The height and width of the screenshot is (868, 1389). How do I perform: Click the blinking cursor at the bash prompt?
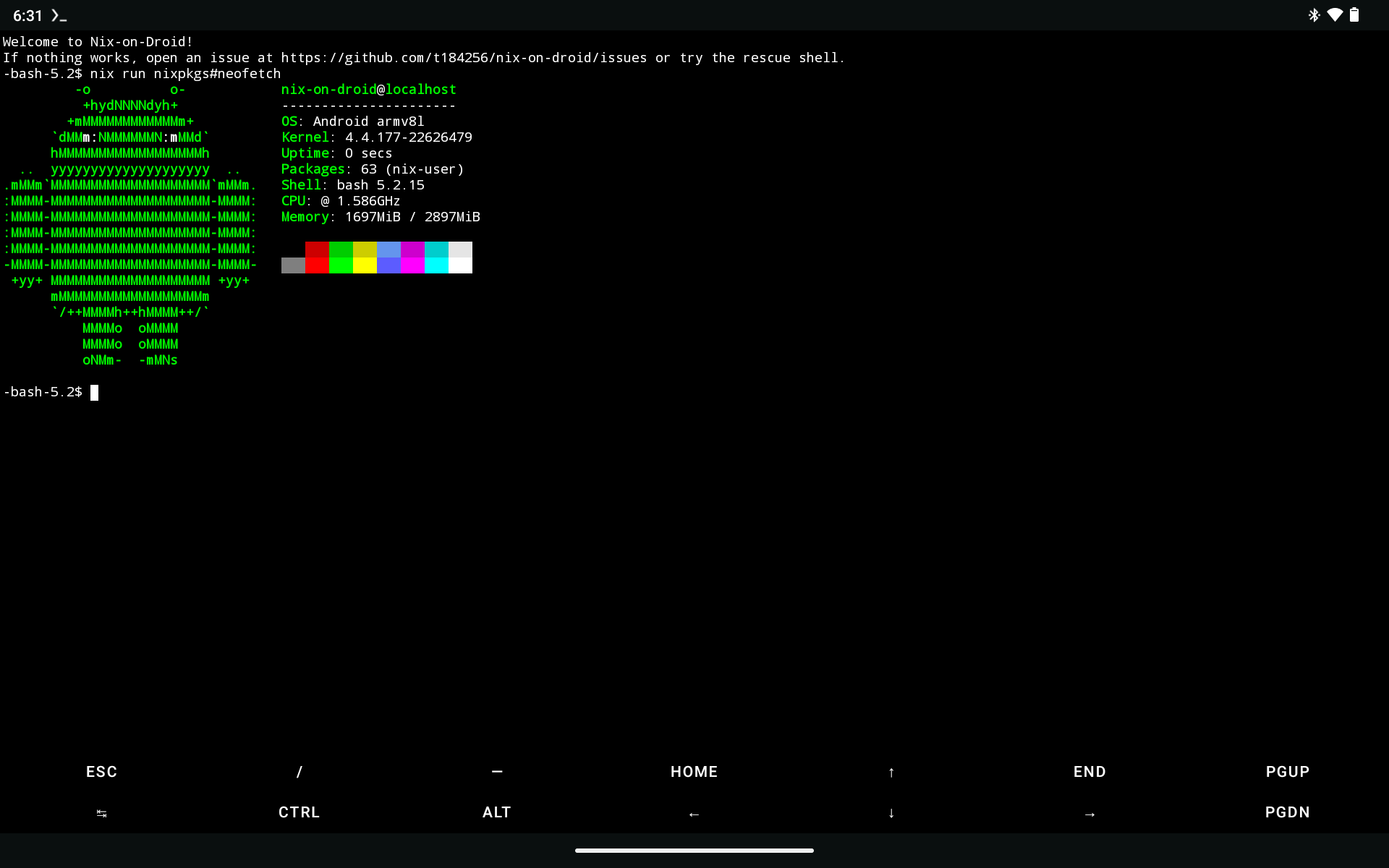pyautogui.click(x=94, y=392)
